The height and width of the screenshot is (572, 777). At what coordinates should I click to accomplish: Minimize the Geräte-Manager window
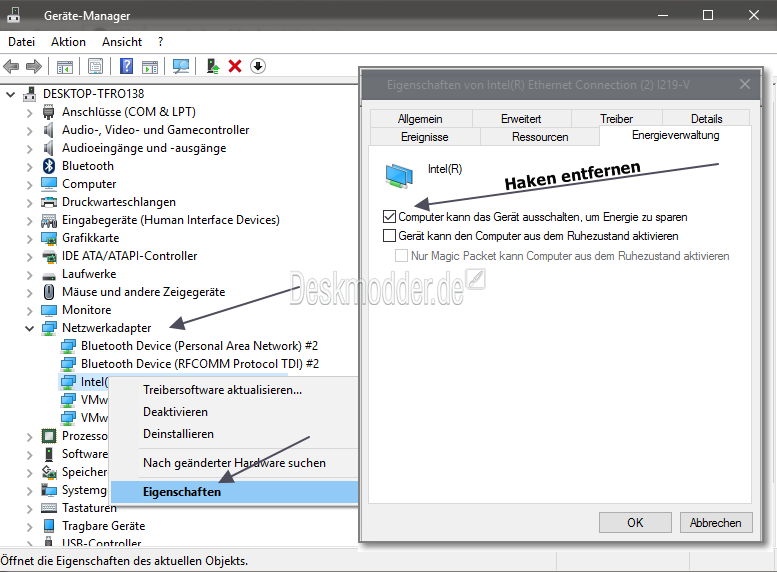[x=663, y=15]
